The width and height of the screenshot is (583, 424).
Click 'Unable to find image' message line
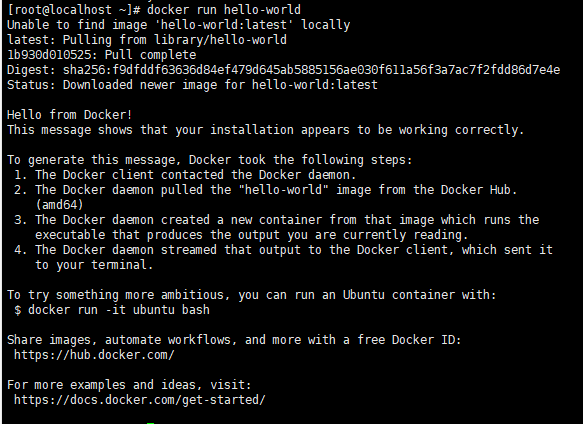tap(178, 25)
